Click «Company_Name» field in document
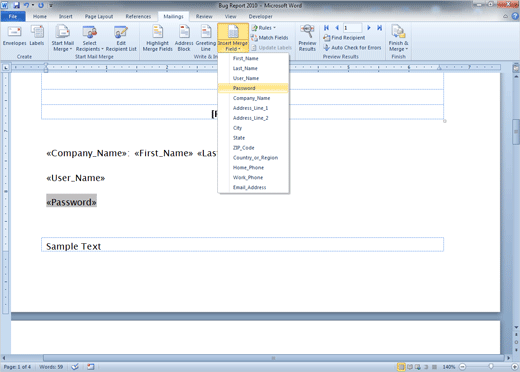Viewport: 520px width, 372px height. [x=86, y=153]
